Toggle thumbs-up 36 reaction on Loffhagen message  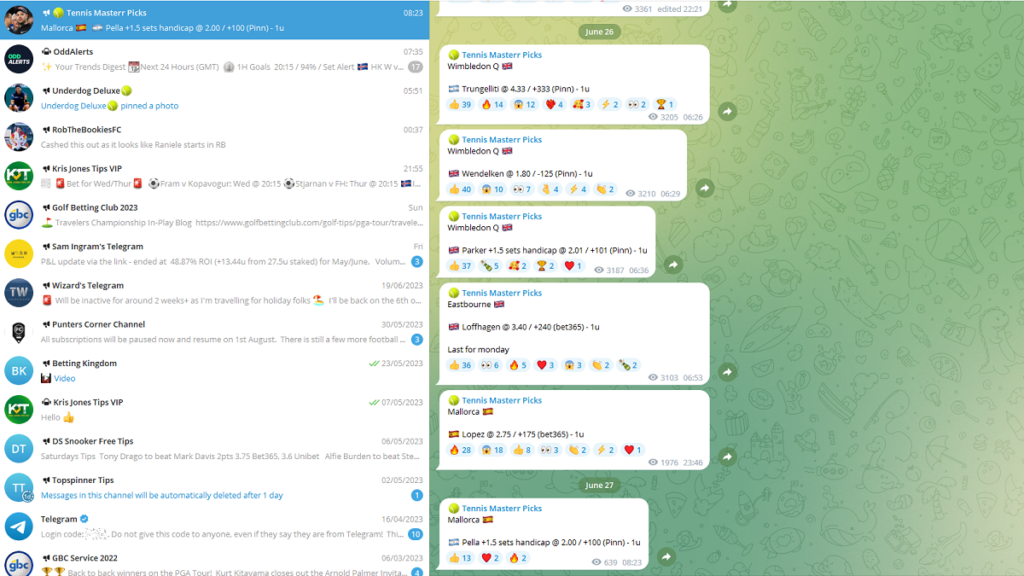tap(460, 365)
